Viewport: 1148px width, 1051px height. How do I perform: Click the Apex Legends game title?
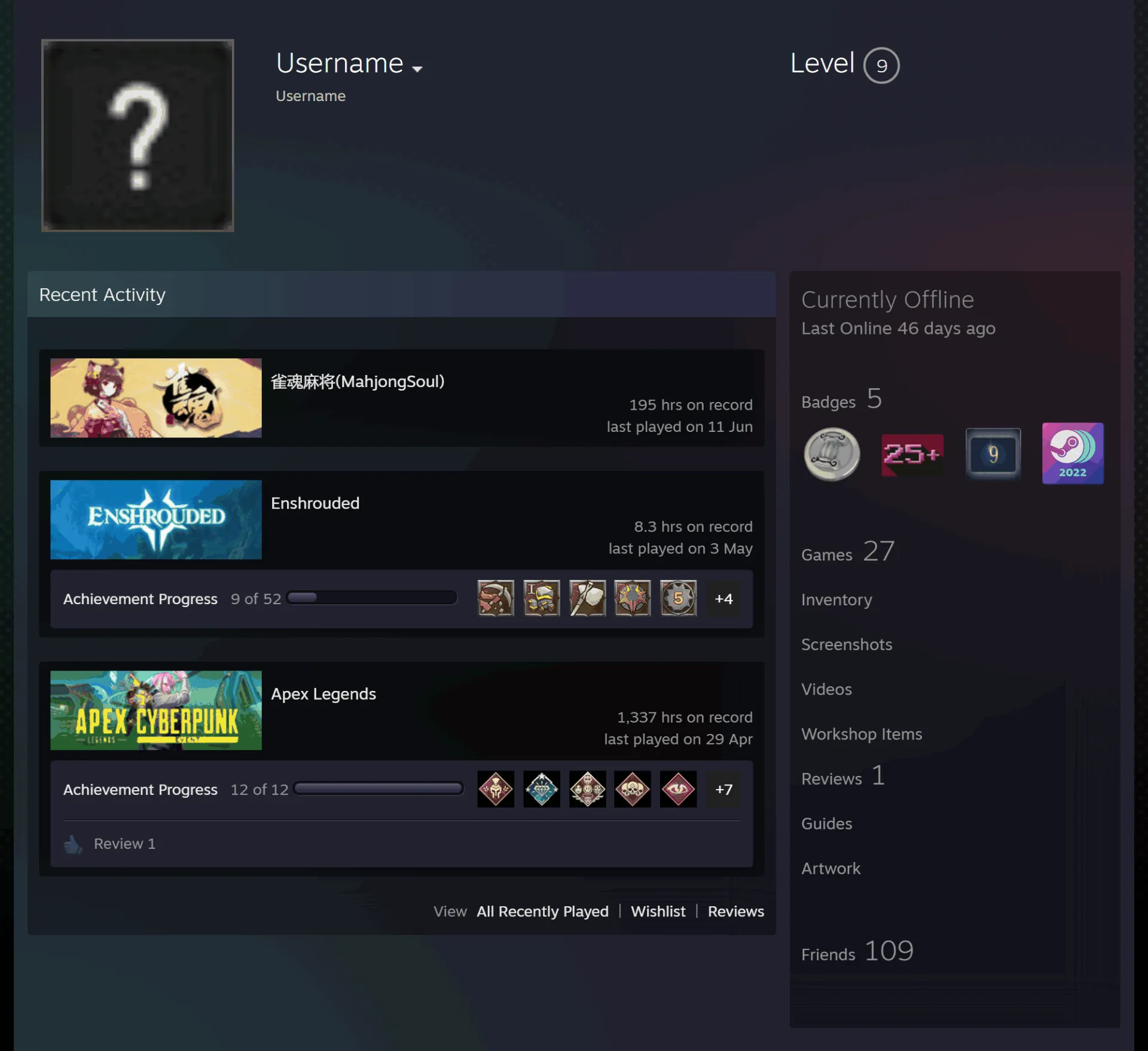coord(323,694)
